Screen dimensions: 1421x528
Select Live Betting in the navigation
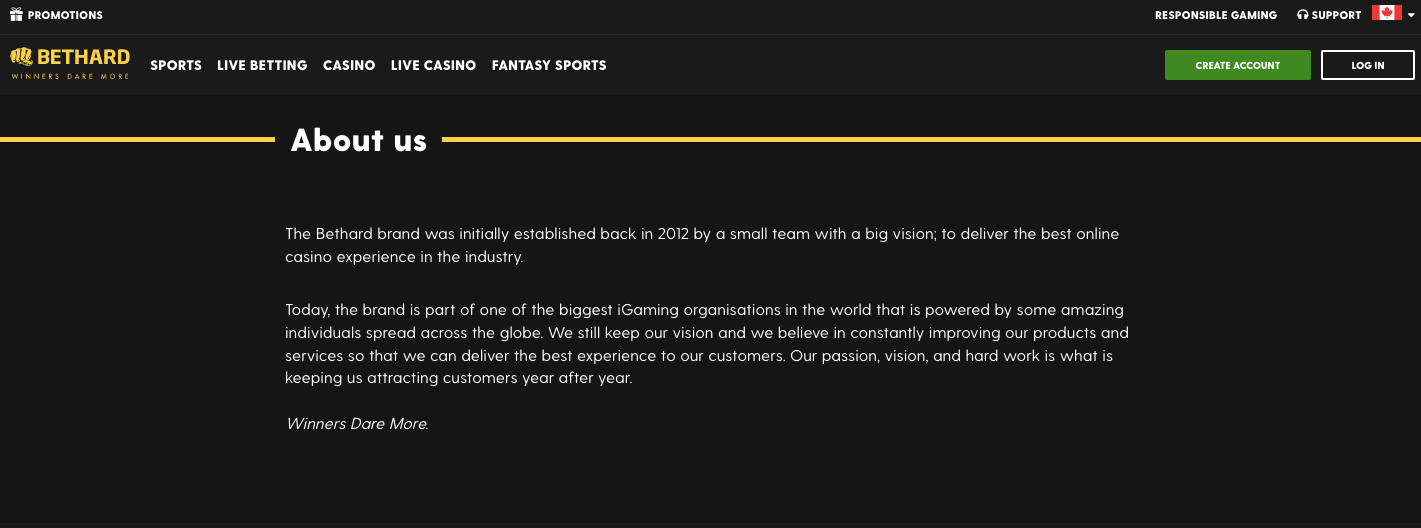(262, 65)
